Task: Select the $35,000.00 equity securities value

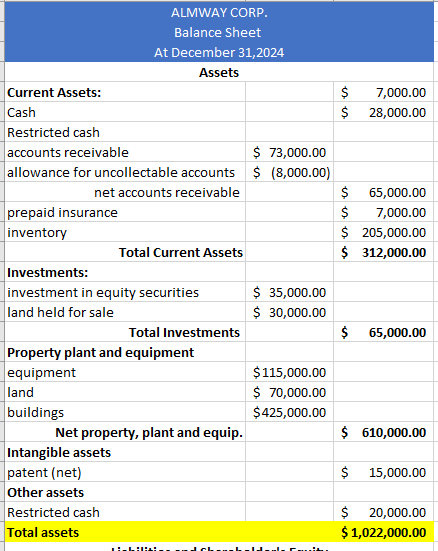Action: (290, 292)
